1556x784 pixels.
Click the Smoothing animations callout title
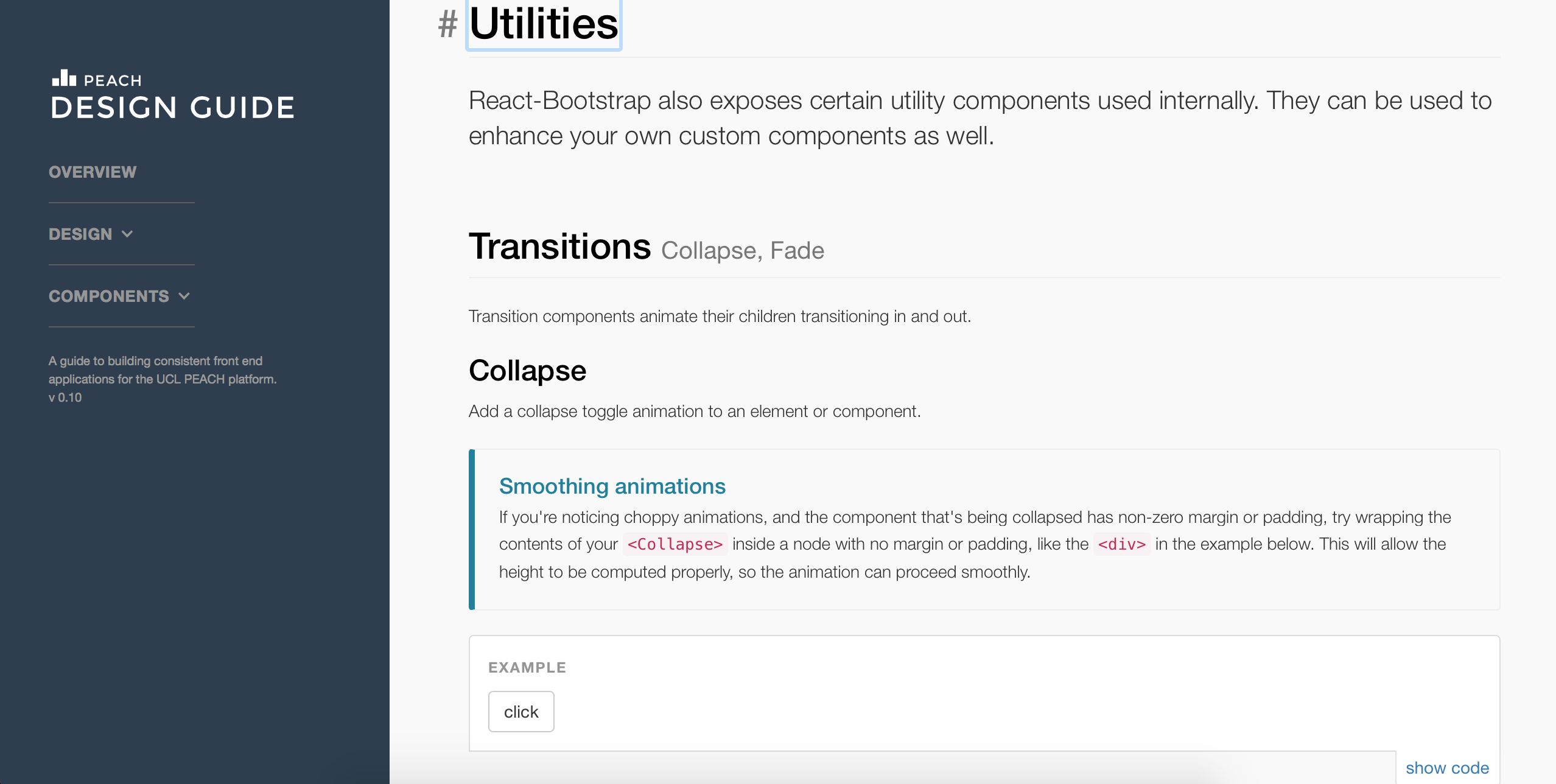click(612, 486)
